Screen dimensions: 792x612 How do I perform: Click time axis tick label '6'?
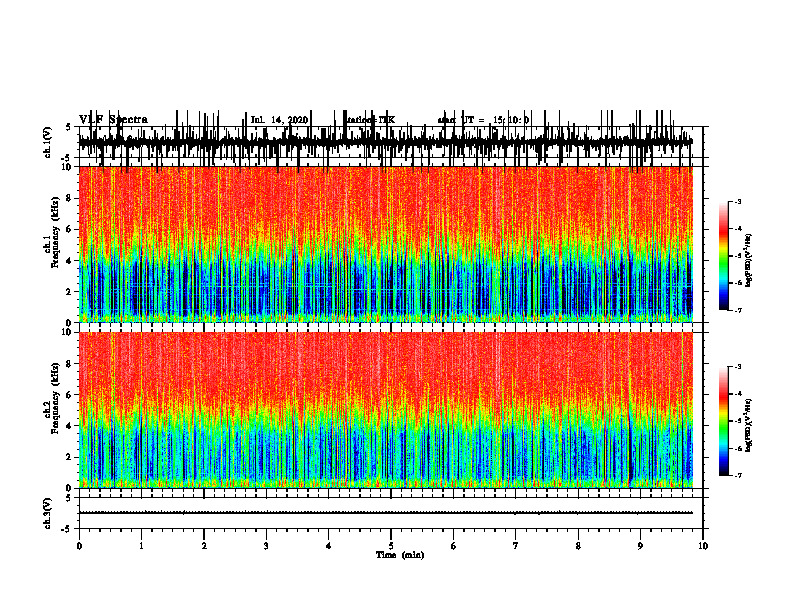click(453, 546)
